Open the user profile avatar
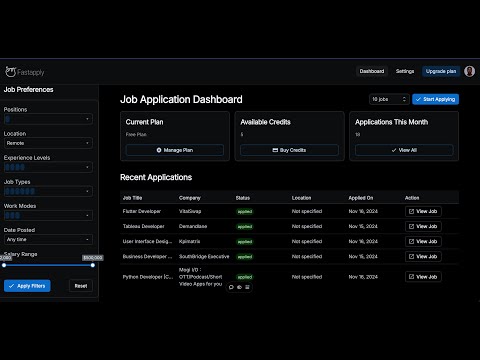Image resolution: width=480 pixels, height=360 pixels. (x=469, y=71)
